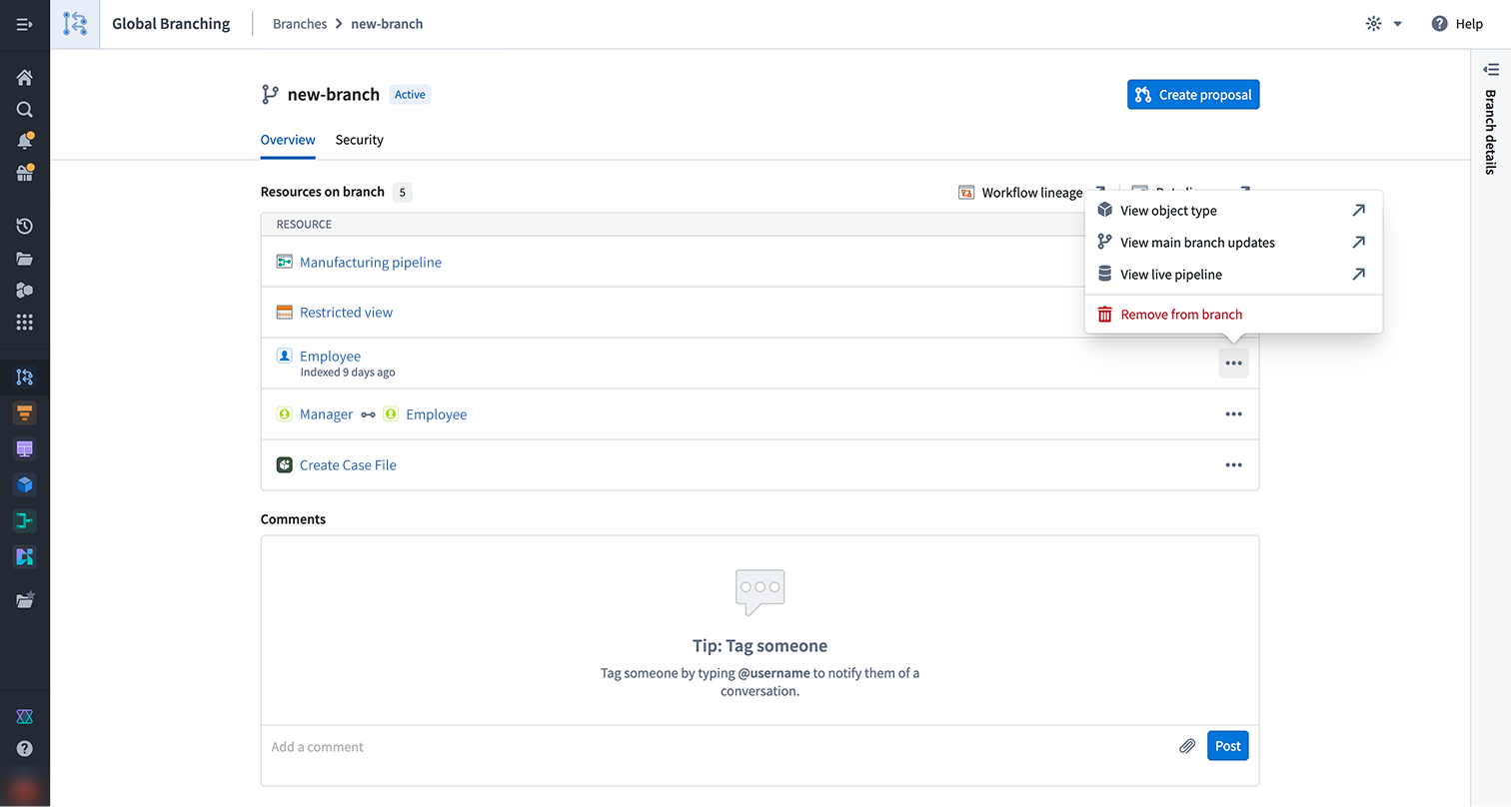Open the home icon in sidebar
1512x807 pixels.
(x=25, y=78)
